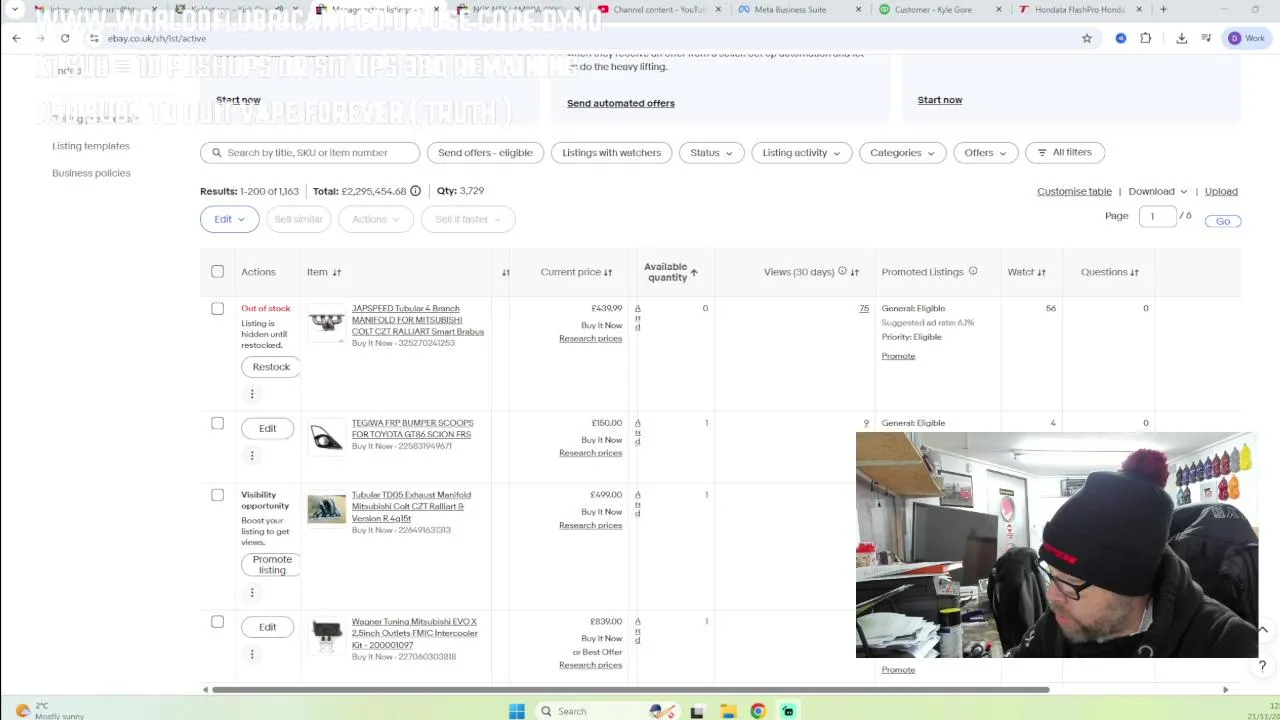1280x720 pixels.
Task: Expand the Offers filter dropdown
Action: point(985,153)
